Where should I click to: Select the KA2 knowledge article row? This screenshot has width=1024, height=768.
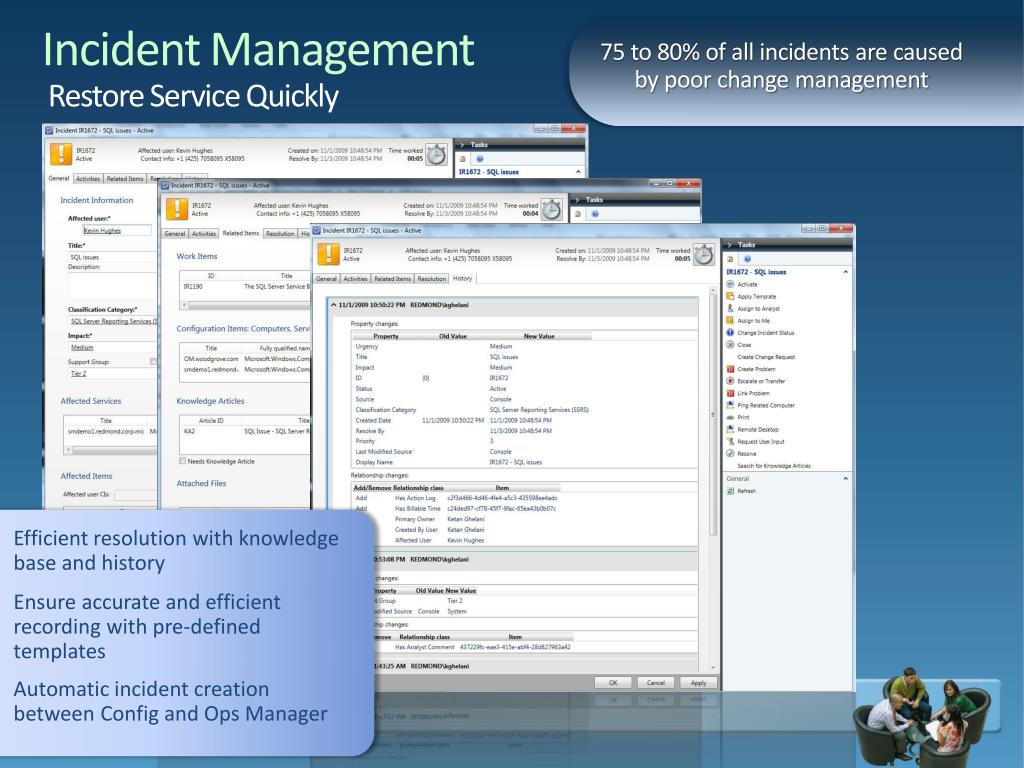point(245,432)
